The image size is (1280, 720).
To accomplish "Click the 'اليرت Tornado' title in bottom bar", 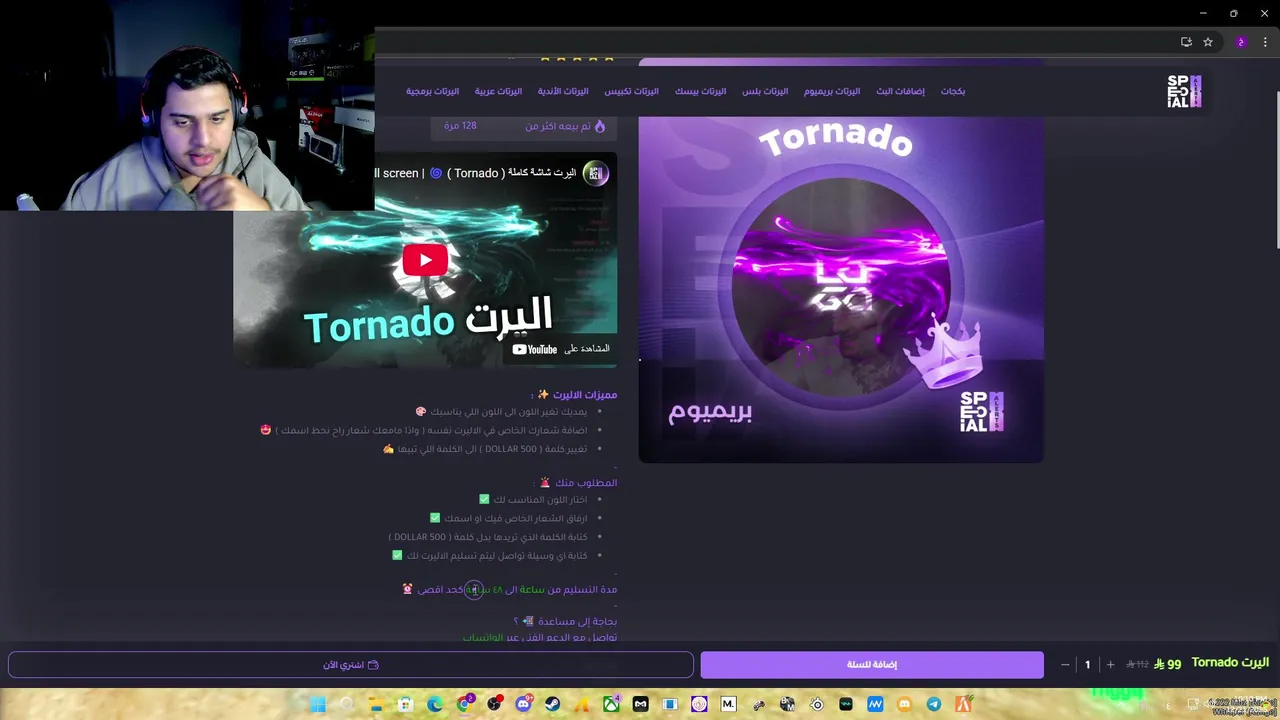I will (x=1230, y=663).
